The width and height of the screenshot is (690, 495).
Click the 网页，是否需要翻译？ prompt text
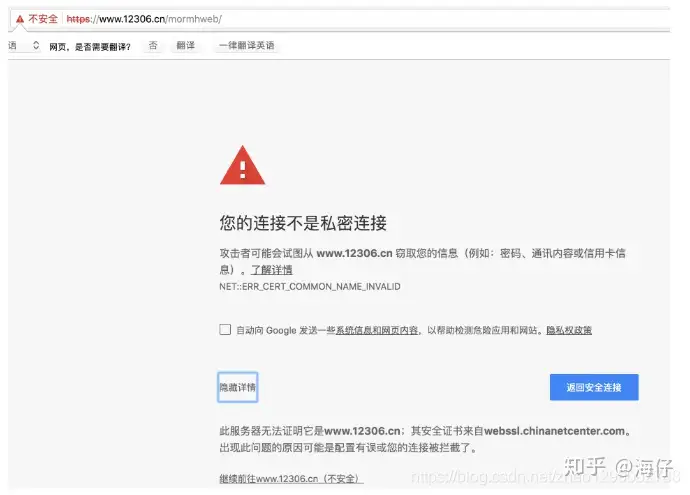pos(90,47)
